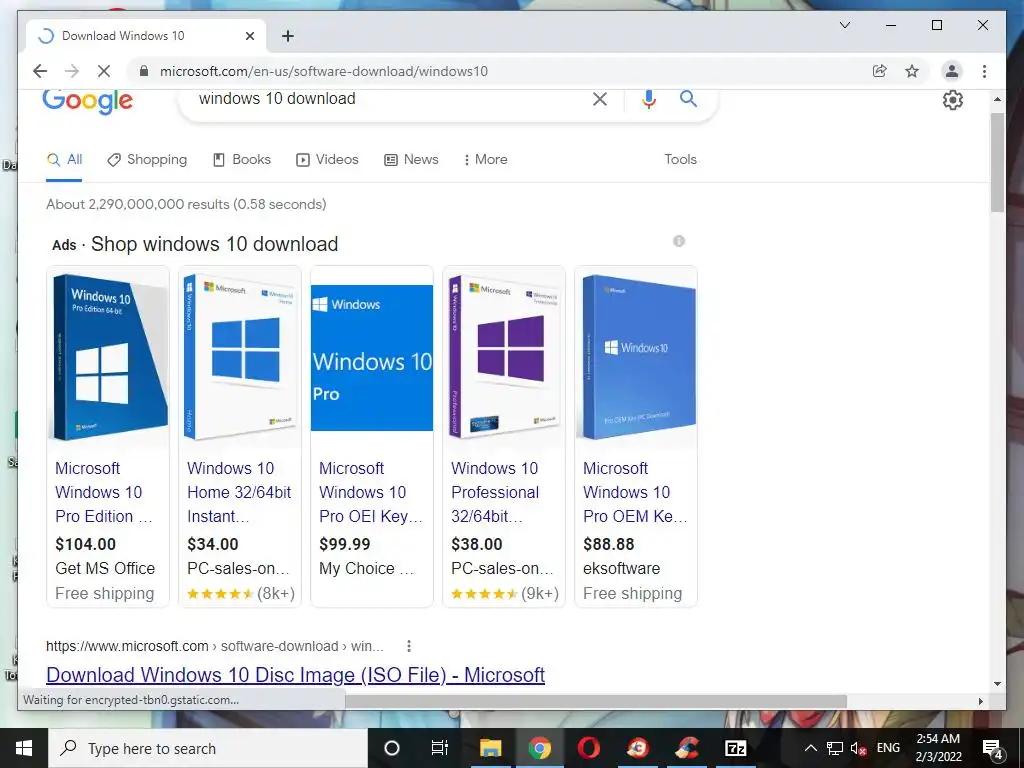Open the network status tray icon
Image resolution: width=1024 pixels, height=768 pixels.
[835, 748]
